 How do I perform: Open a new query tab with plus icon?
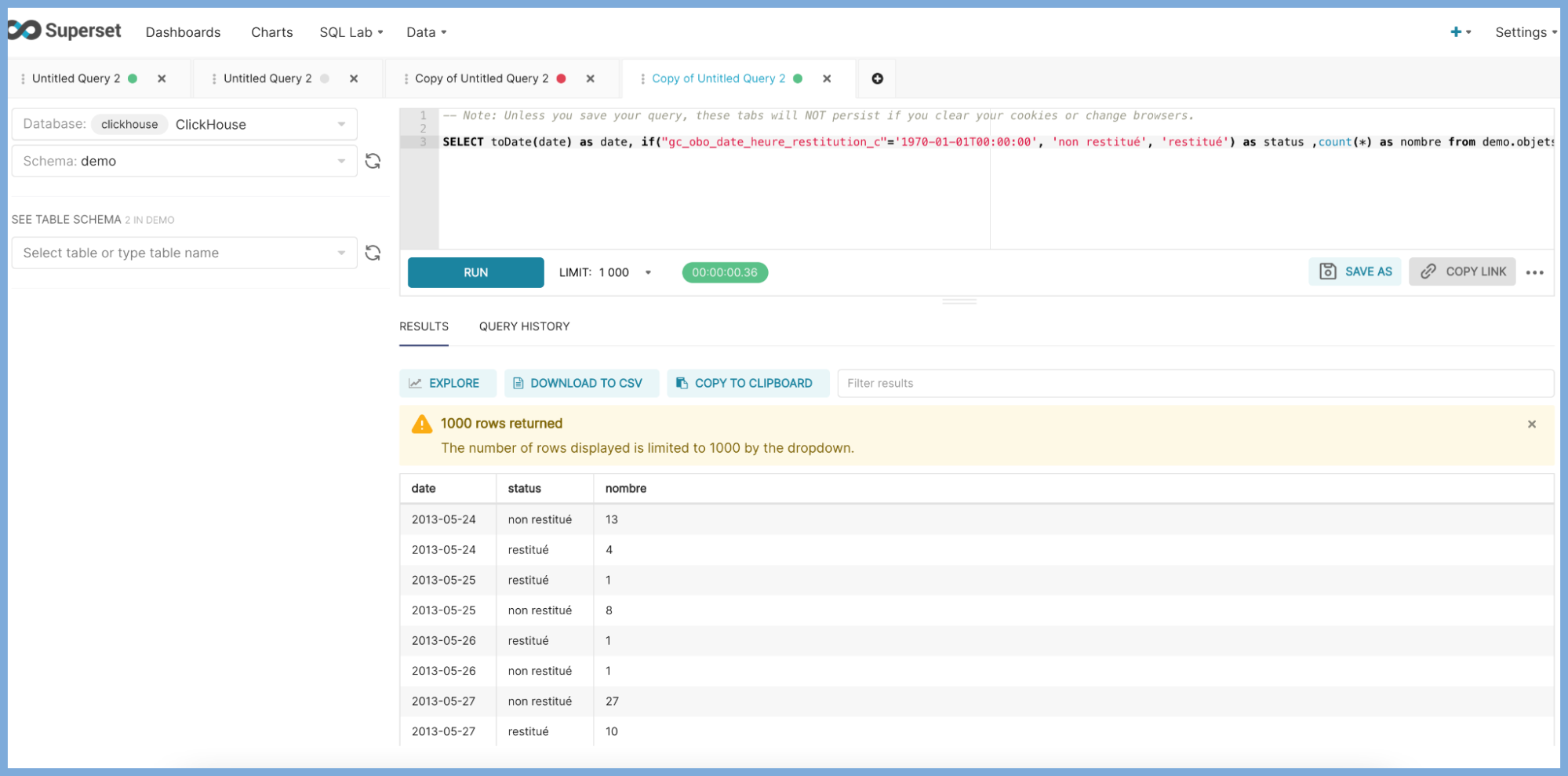coord(876,78)
